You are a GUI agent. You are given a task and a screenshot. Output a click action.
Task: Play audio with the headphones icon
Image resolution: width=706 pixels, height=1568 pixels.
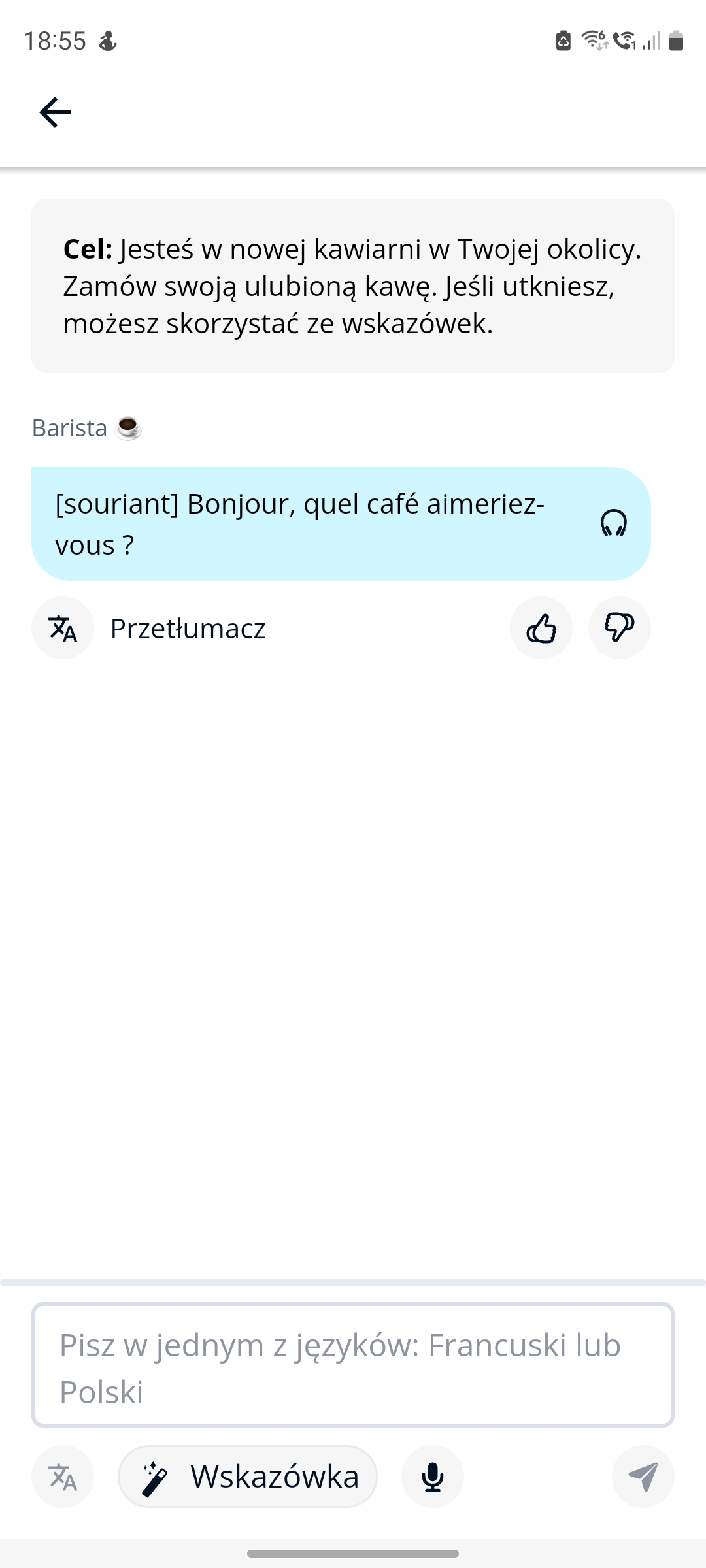(x=613, y=523)
